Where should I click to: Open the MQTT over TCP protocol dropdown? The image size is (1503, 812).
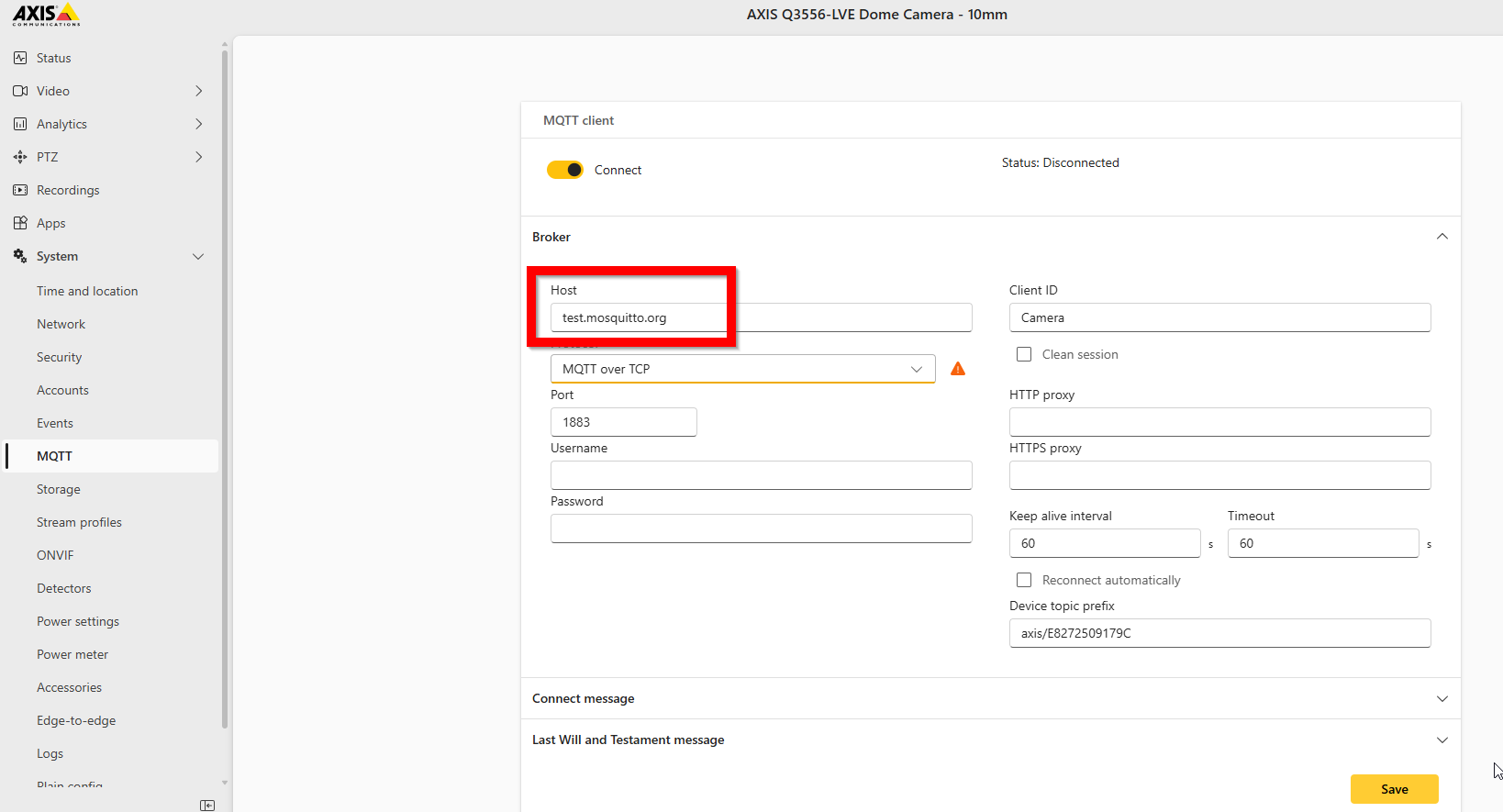pyautogui.click(x=743, y=369)
